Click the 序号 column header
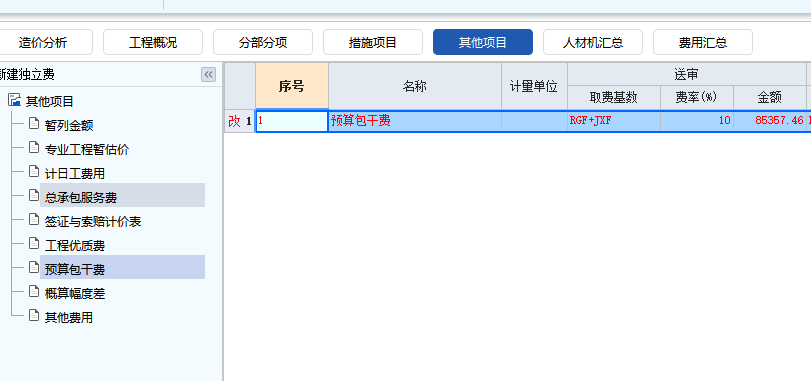This screenshot has height=381, width=811. pos(292,86)
